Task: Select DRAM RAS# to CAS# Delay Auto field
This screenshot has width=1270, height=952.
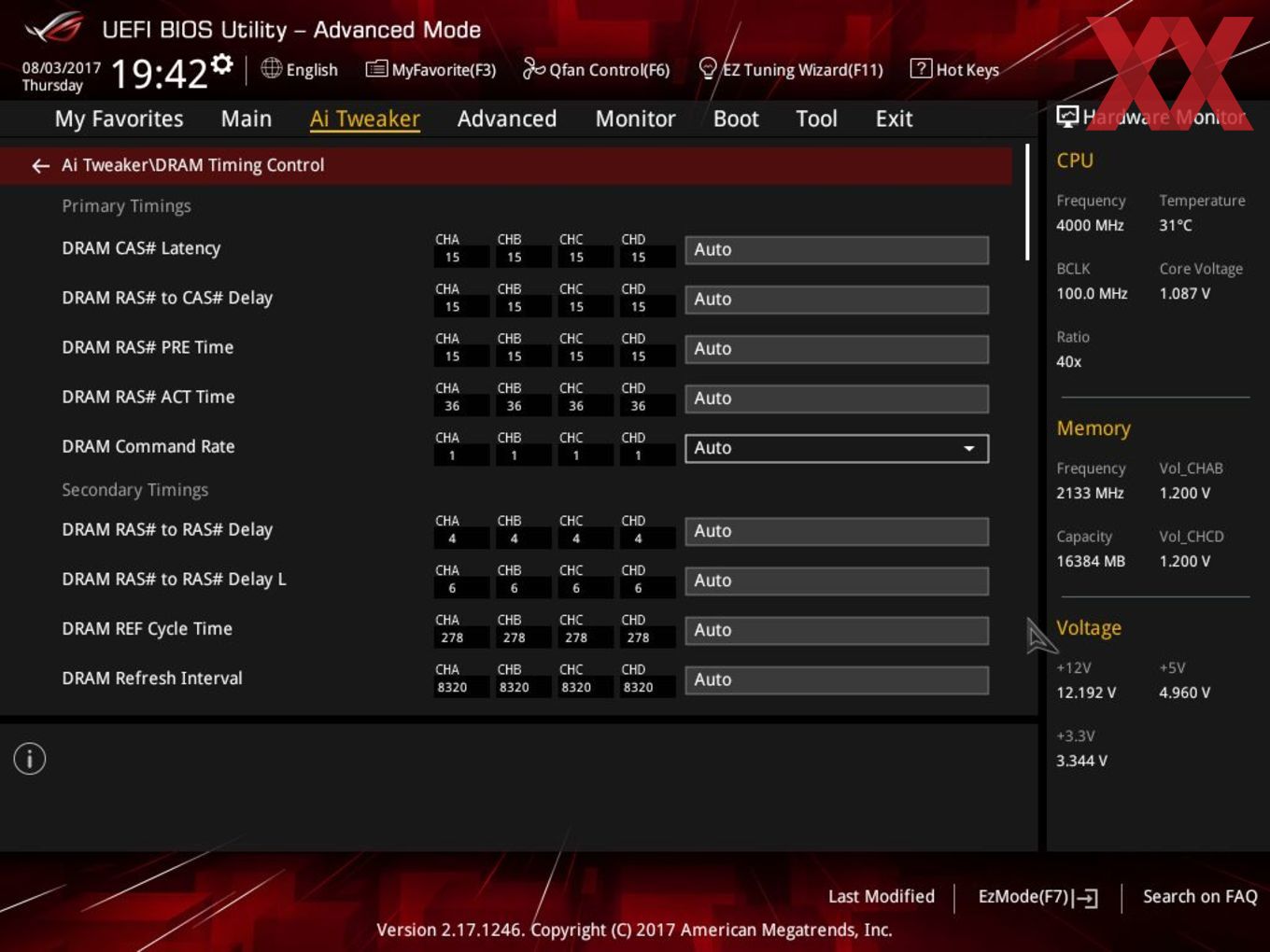Action: point(837,300)
